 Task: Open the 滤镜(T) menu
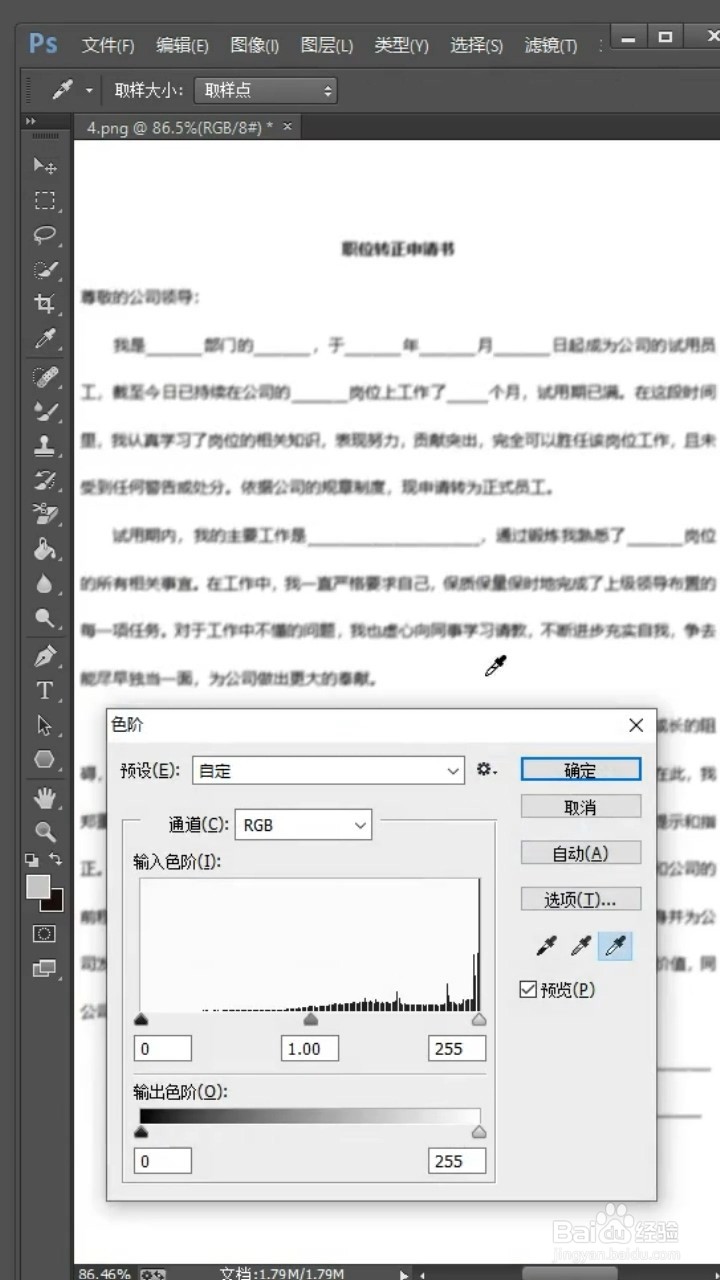(551, 46)
